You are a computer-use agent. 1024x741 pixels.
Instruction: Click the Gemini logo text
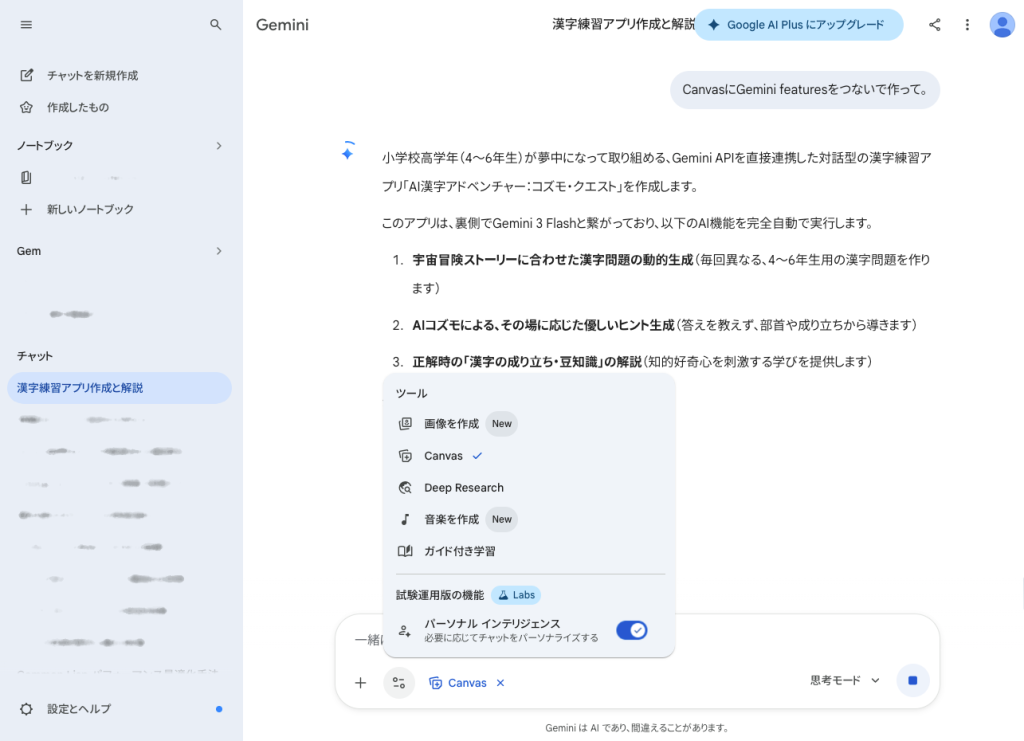click(282, 25)
